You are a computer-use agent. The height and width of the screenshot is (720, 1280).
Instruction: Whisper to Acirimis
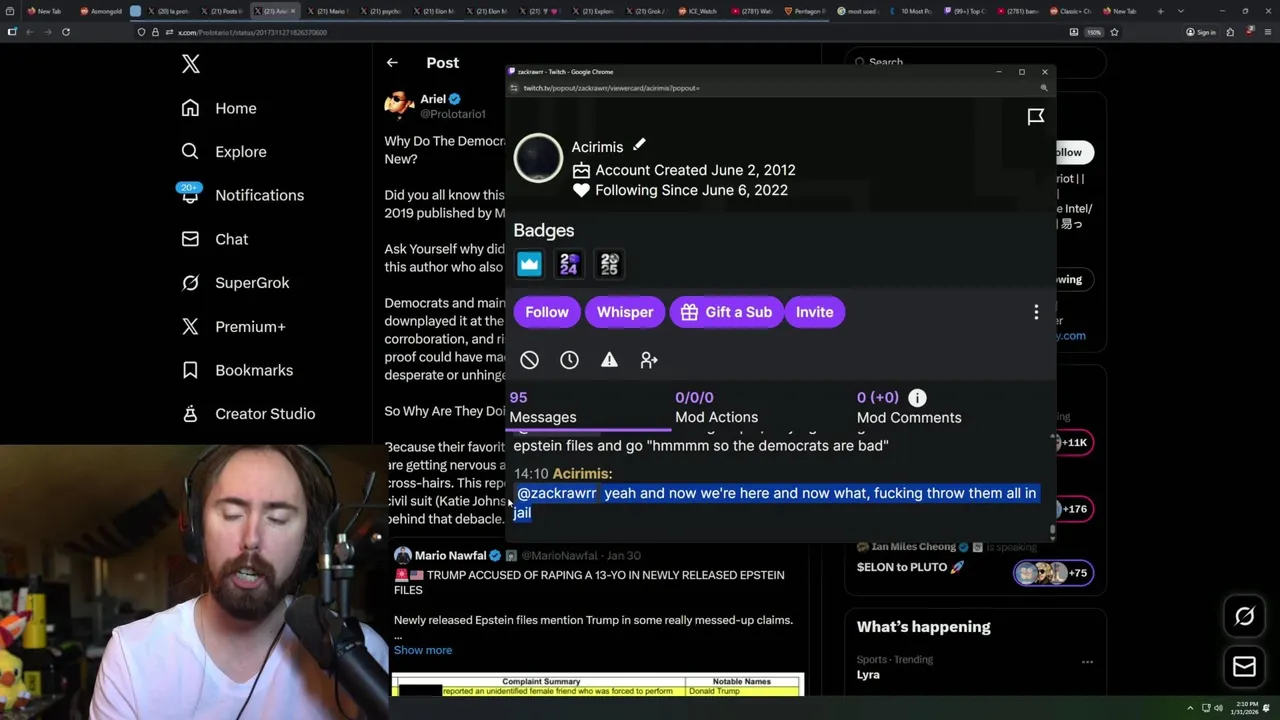tap(625, 312)
